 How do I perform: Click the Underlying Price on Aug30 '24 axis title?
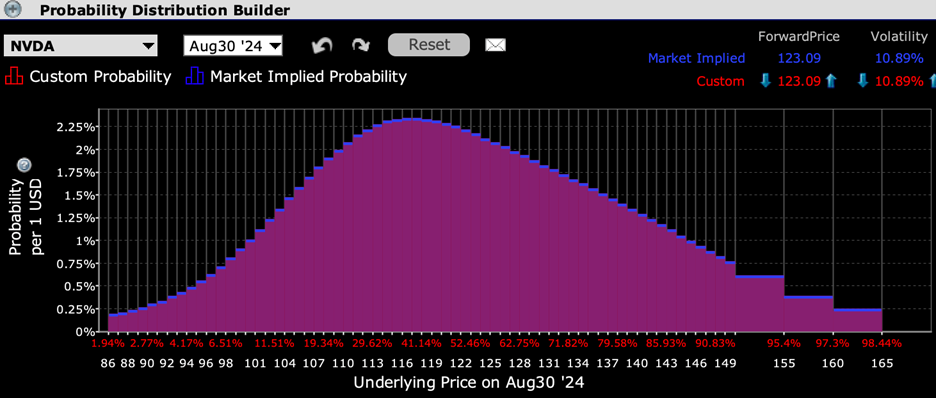click(x=468, y=382)
